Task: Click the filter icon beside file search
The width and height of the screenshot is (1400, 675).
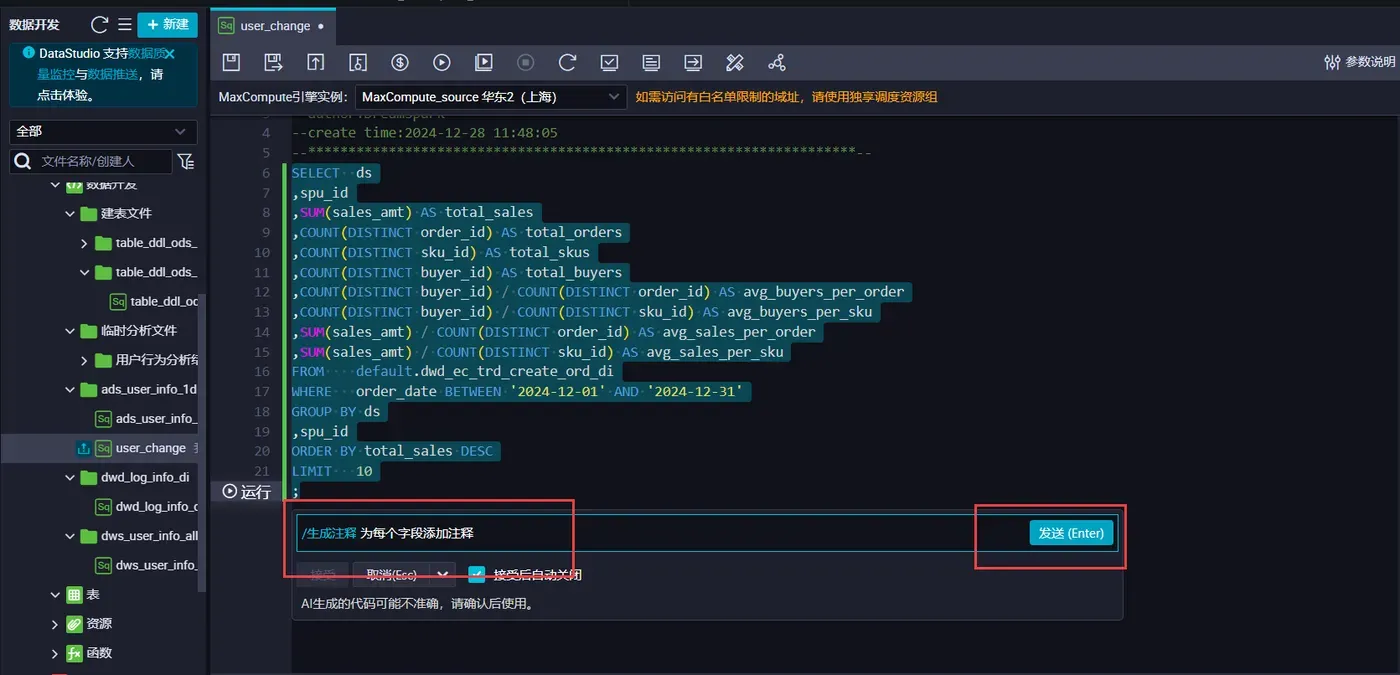Action: click(185, 161)
